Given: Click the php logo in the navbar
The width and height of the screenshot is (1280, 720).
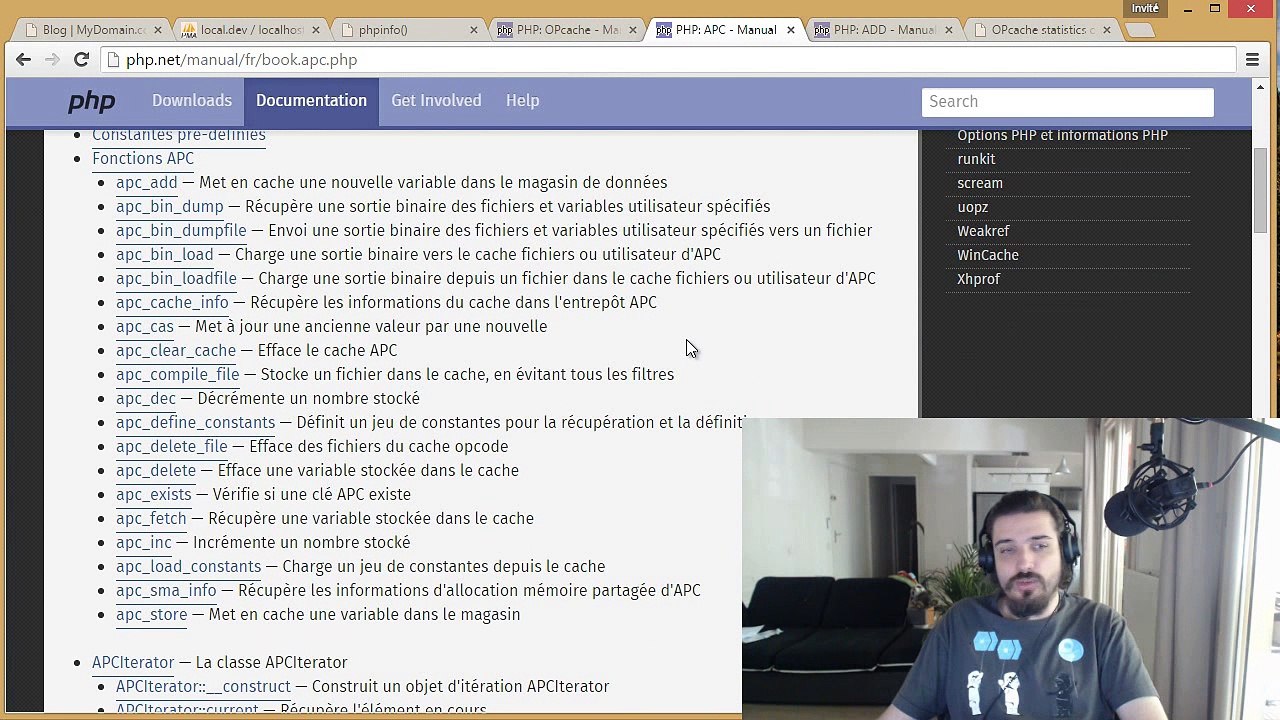Looking at the screenshot, I should click(92, 102).
